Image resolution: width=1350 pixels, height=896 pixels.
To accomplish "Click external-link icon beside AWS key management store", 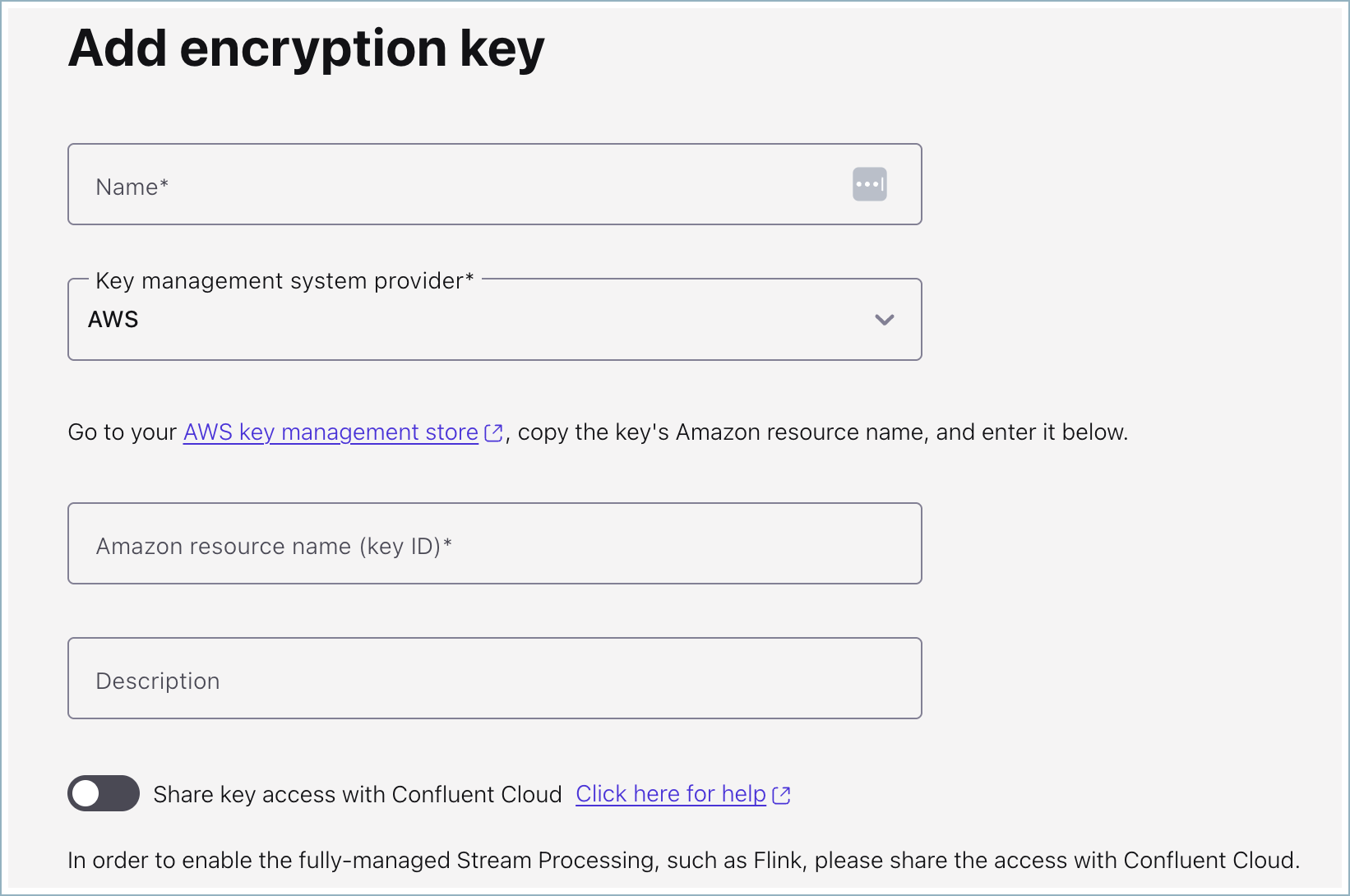I will tap(493, 432).
